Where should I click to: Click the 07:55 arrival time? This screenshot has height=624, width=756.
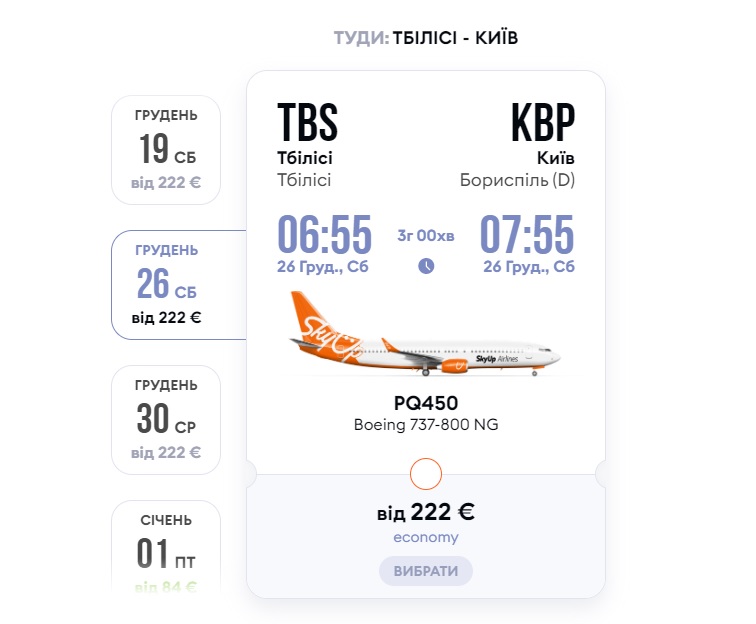coord(527,236)
